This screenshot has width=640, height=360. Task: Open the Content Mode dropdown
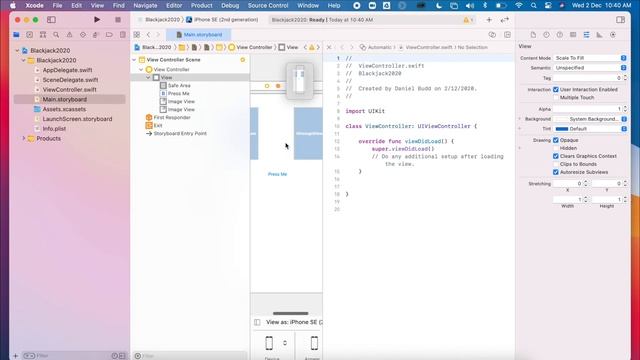[590, 58]
